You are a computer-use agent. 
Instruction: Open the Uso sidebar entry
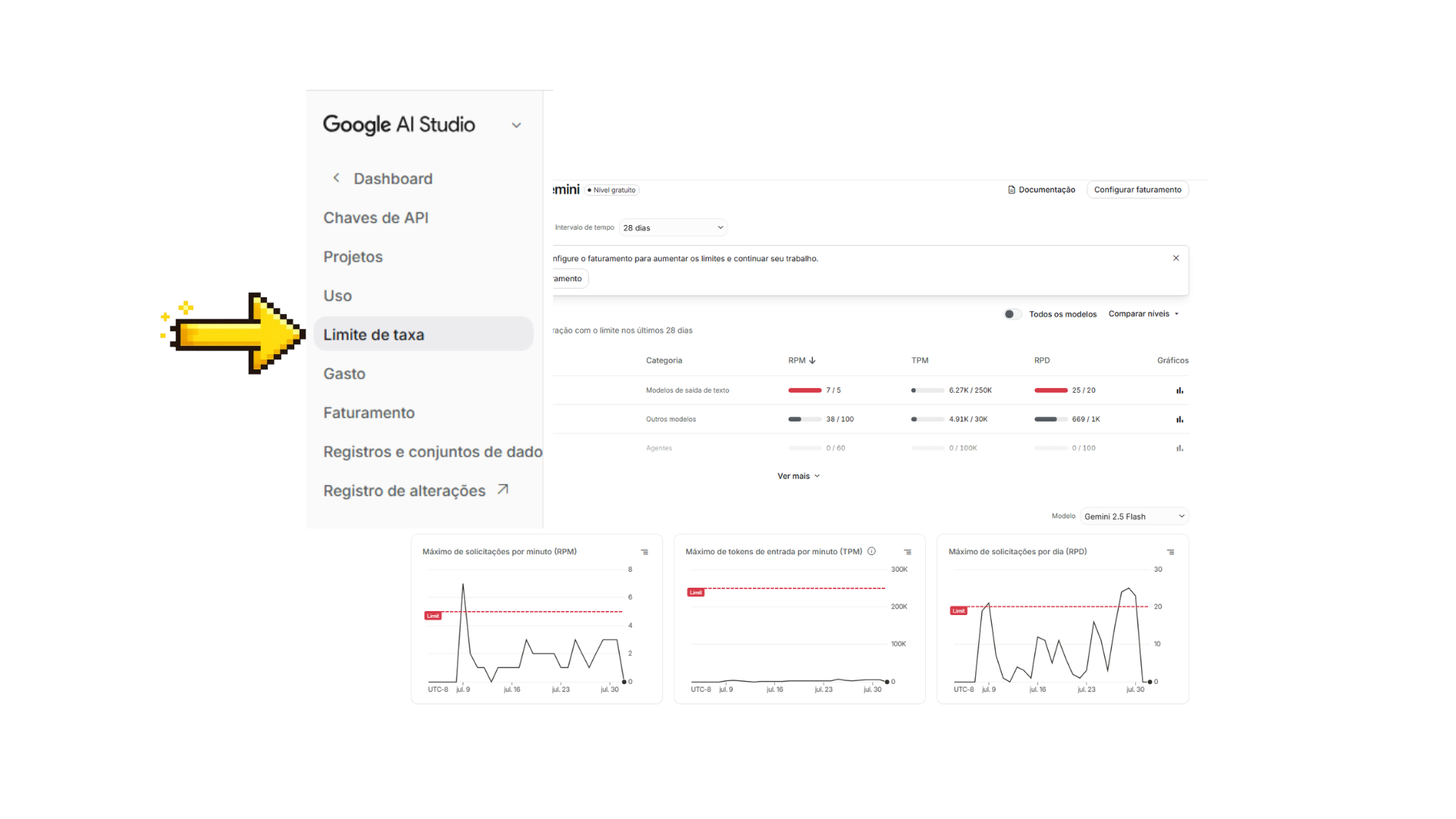tap(337, 296)
